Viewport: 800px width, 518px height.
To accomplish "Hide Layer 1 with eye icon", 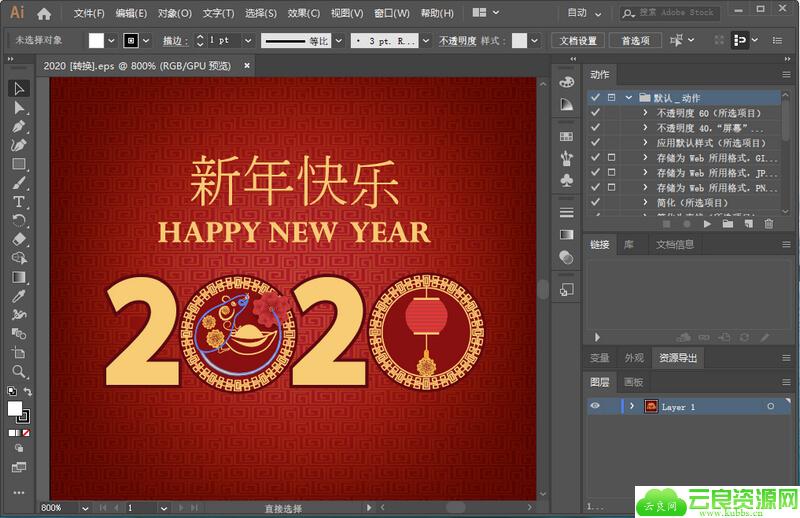I will 595,406.
